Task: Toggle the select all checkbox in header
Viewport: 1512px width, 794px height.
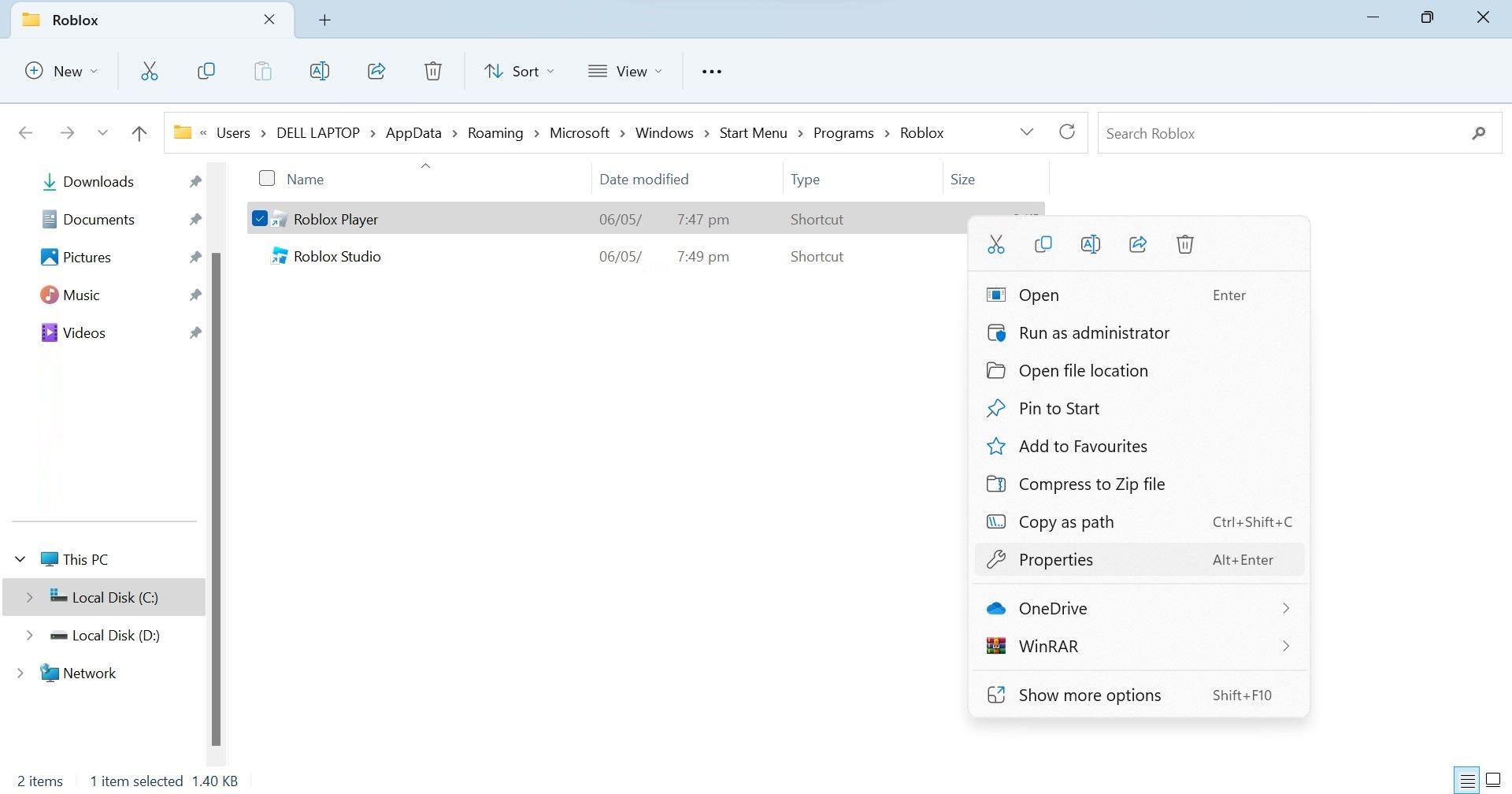Action: pos(267,178)
